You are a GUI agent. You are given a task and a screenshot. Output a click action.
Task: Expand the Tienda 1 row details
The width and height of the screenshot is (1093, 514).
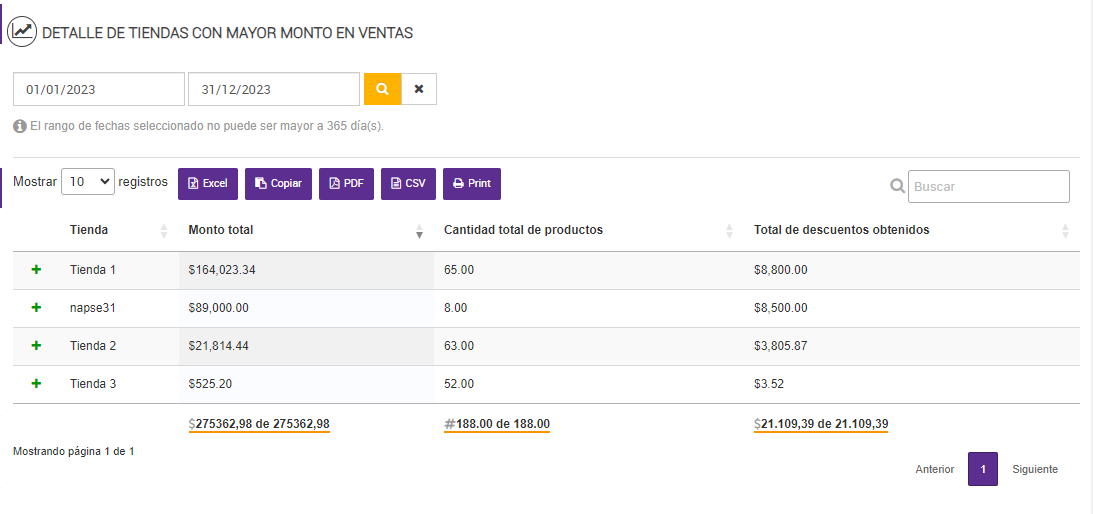click(37, 270)
